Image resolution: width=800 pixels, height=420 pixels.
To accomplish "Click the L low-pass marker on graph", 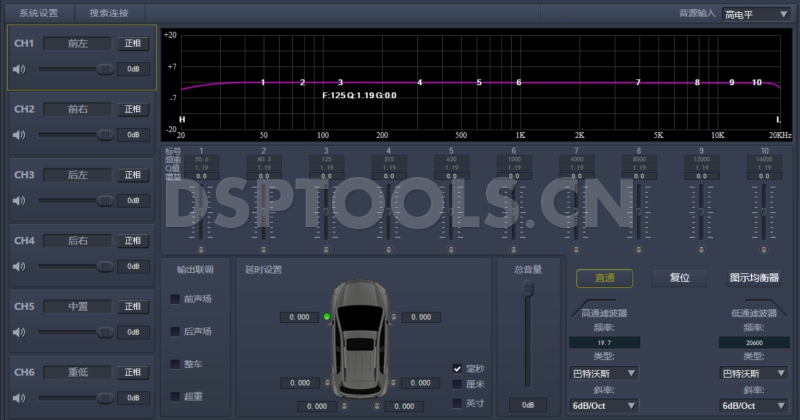I will pos(778,119).
